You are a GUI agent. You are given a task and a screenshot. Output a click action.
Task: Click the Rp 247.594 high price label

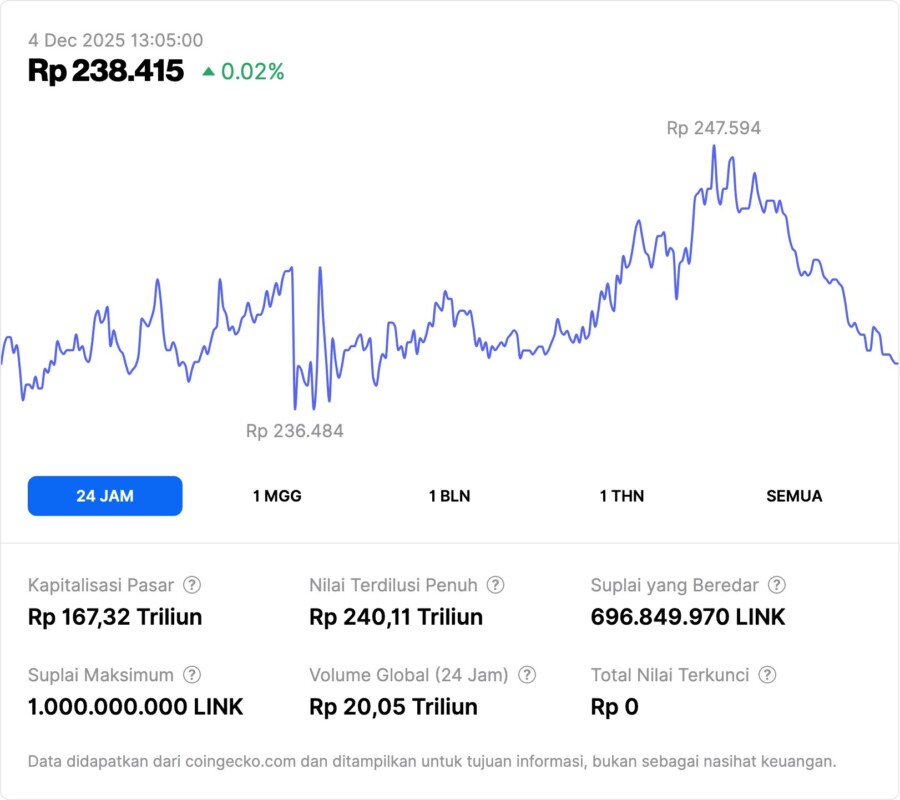(714, 128)
